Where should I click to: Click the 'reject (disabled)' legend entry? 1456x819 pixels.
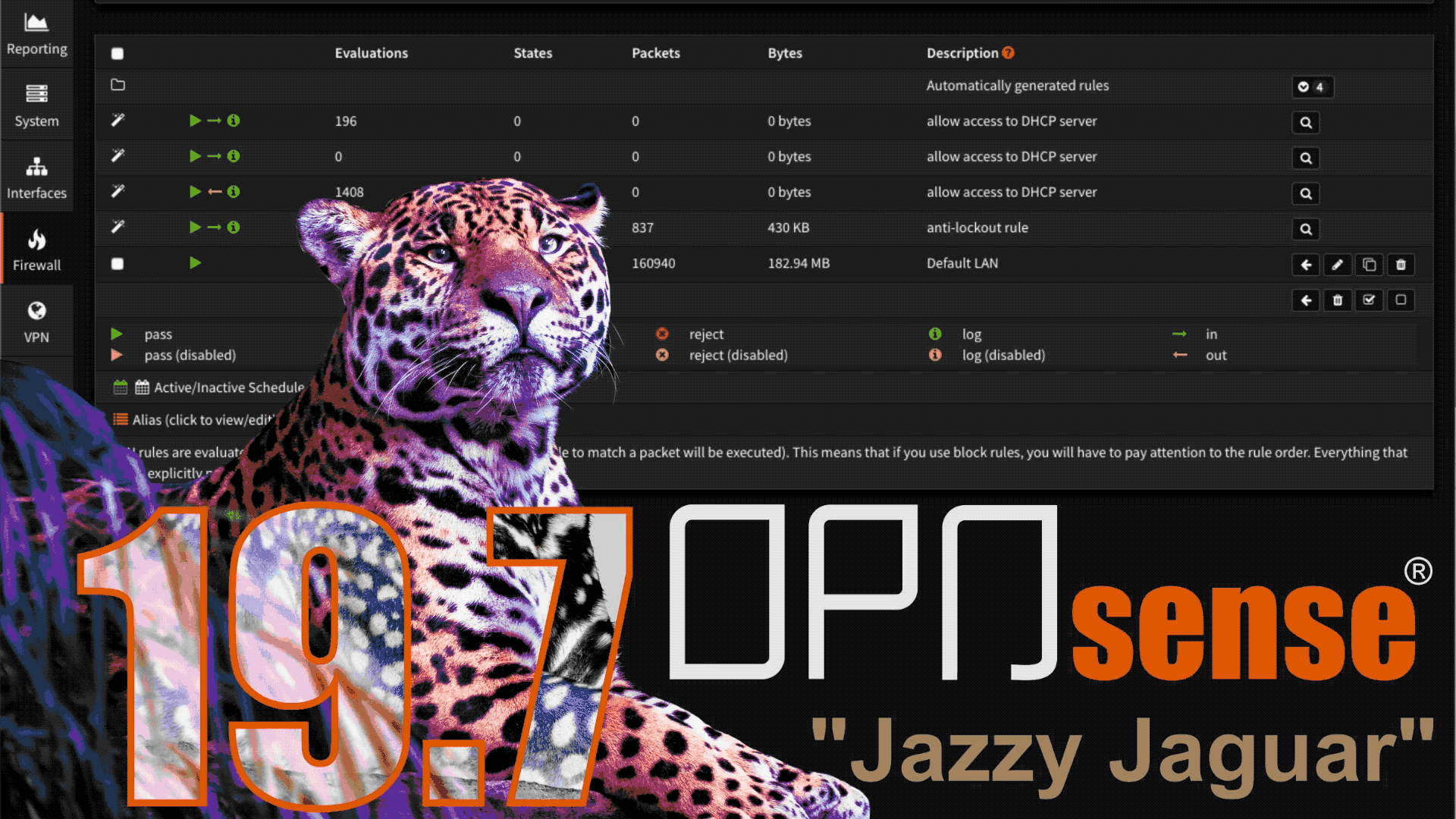coord(739,355)
